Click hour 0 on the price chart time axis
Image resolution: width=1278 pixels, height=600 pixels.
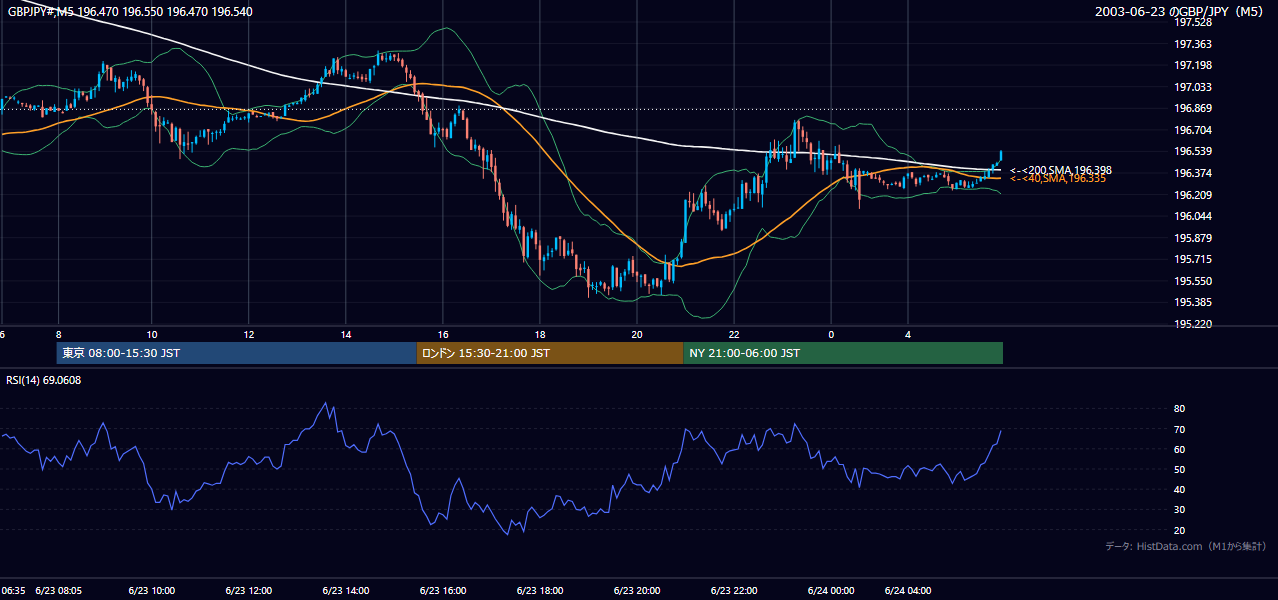(831, 335)
